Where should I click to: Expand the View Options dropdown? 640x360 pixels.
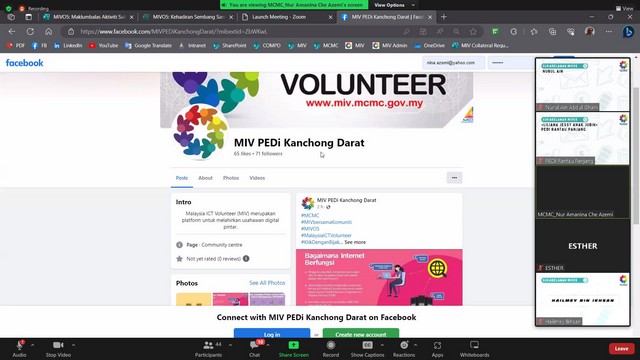[394, 5]
